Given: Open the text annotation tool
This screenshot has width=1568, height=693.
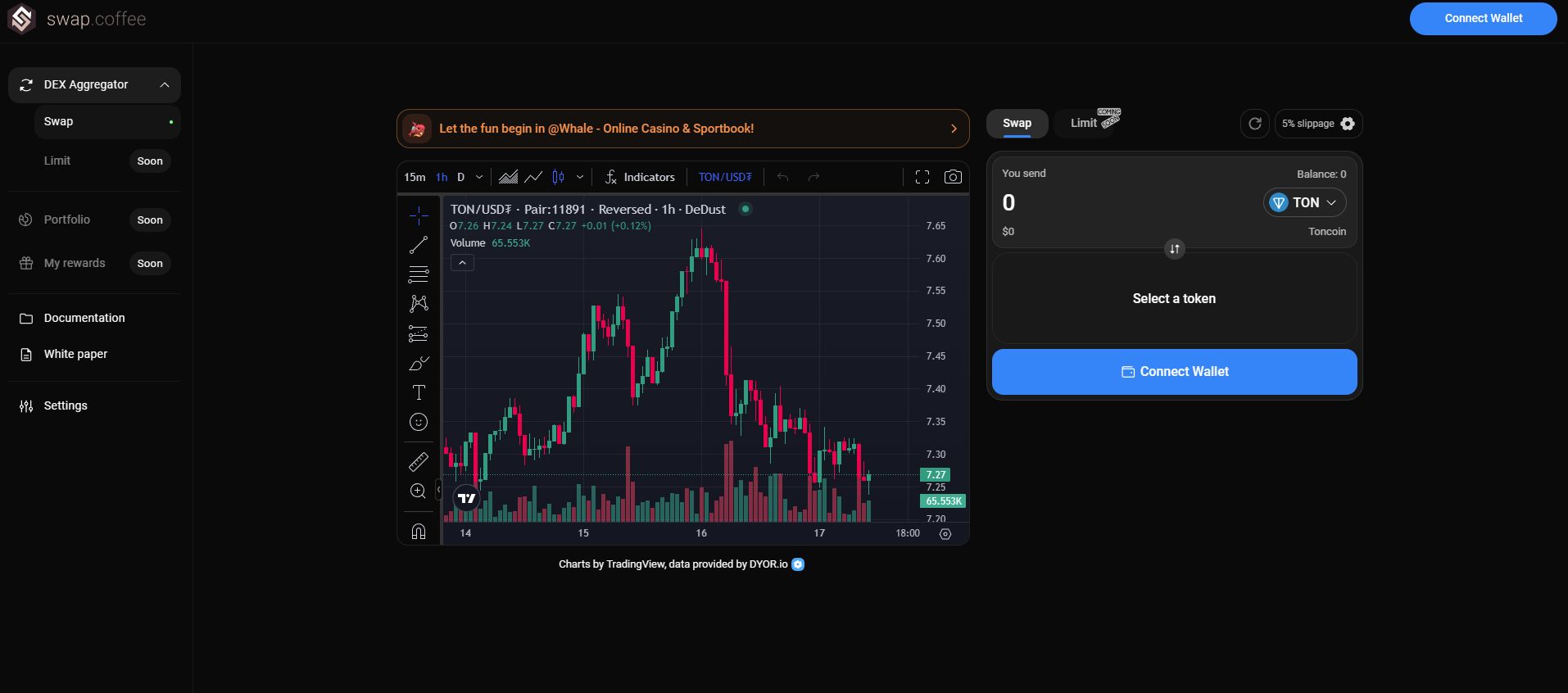Looking at the screenshot, I should pyautogui.click(x=419, y=392).
